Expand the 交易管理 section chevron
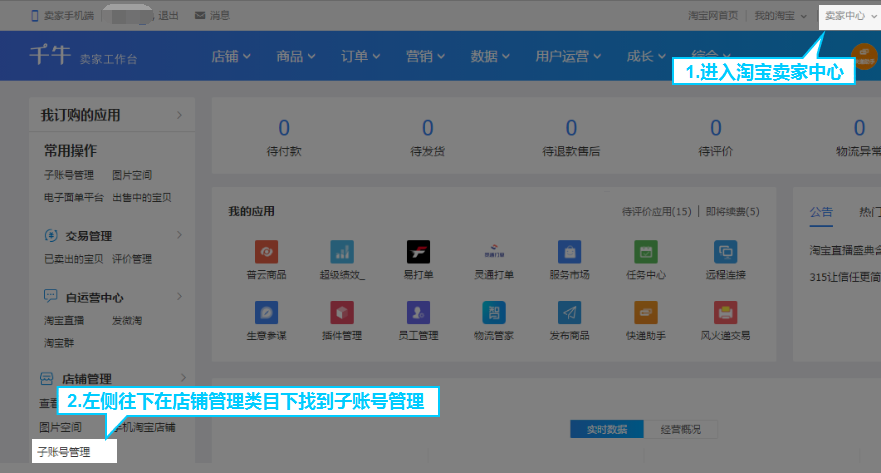 tap(179, 235)
